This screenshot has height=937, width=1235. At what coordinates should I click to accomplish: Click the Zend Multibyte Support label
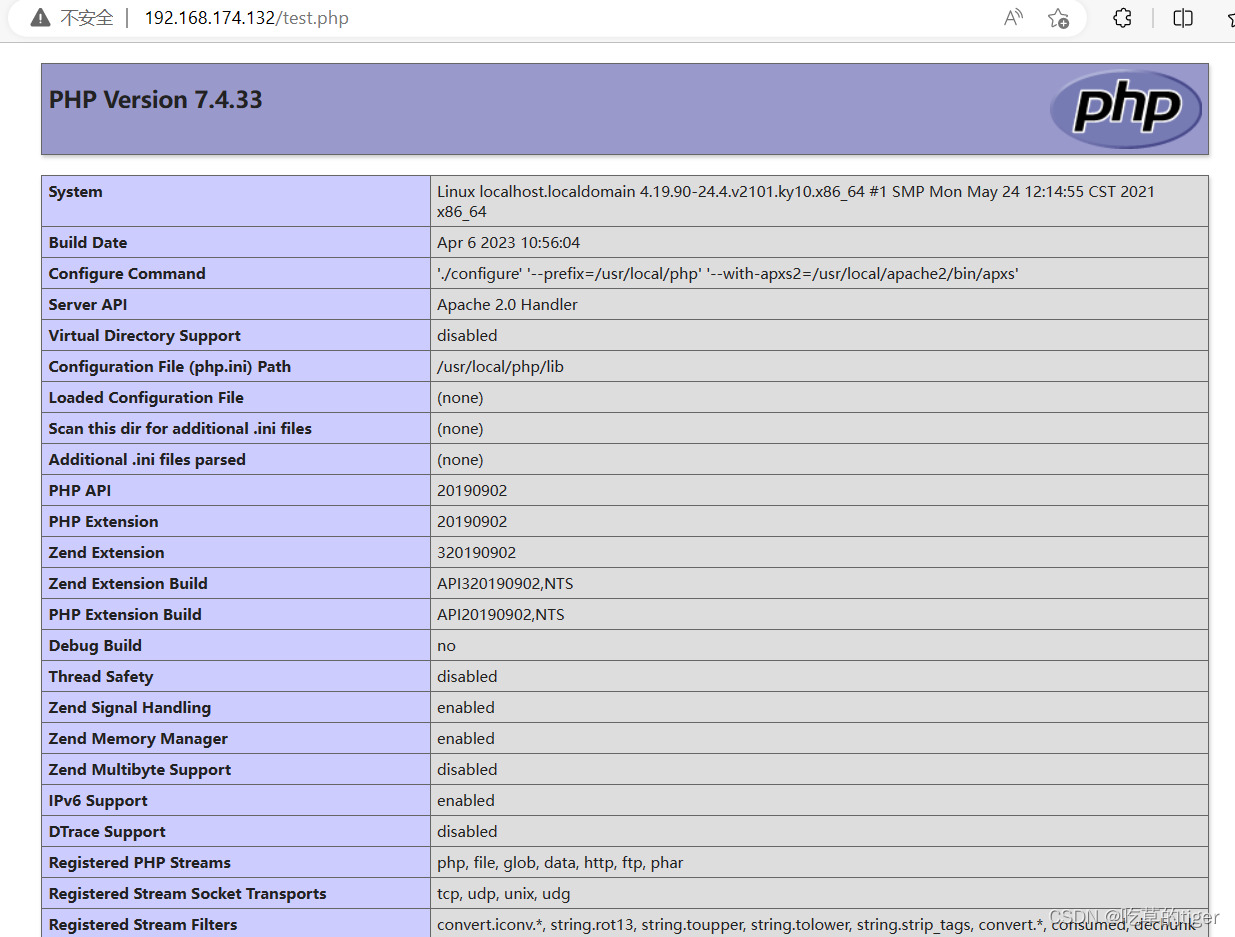click(x=140, y=769)
